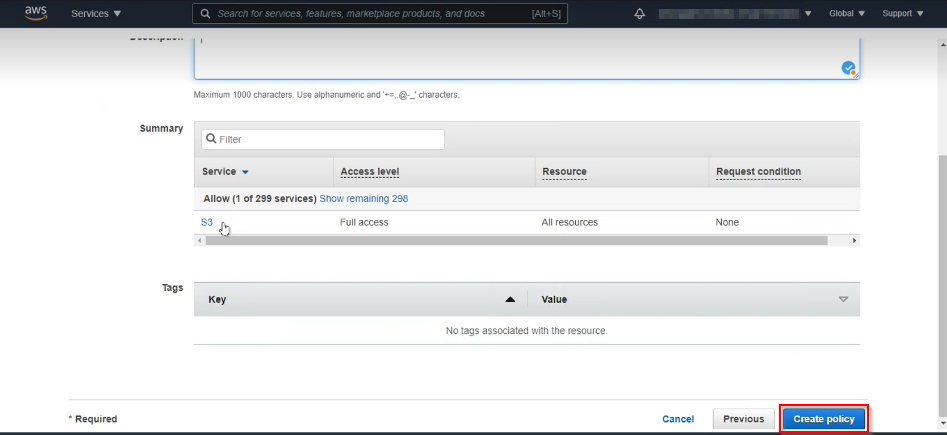The height and width of the screenshot is (435, 947).
Task: Click the Summary Filter input field
Action: (323, 139)
